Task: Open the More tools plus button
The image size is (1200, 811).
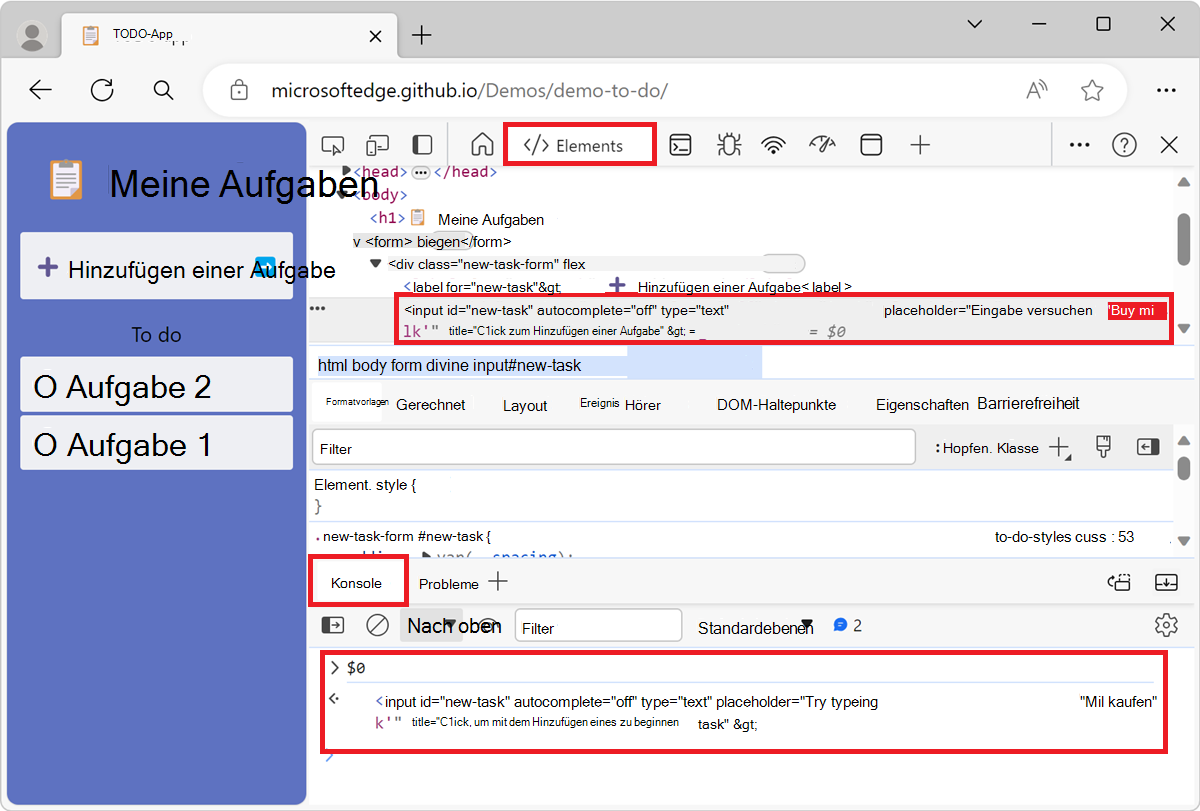Action: (x=919, y=144)
